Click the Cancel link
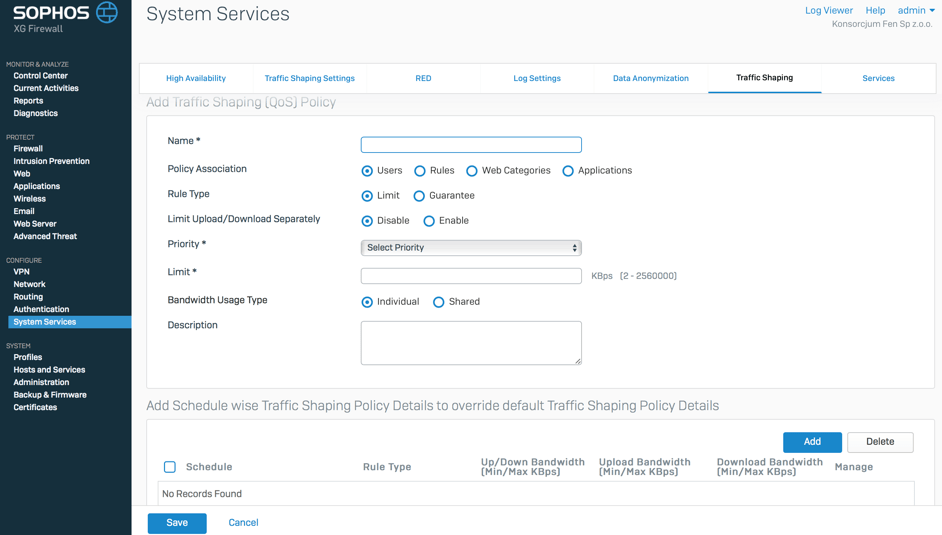Screen dimensions: 942x535 pyautogui.click(x=243, y=523)
